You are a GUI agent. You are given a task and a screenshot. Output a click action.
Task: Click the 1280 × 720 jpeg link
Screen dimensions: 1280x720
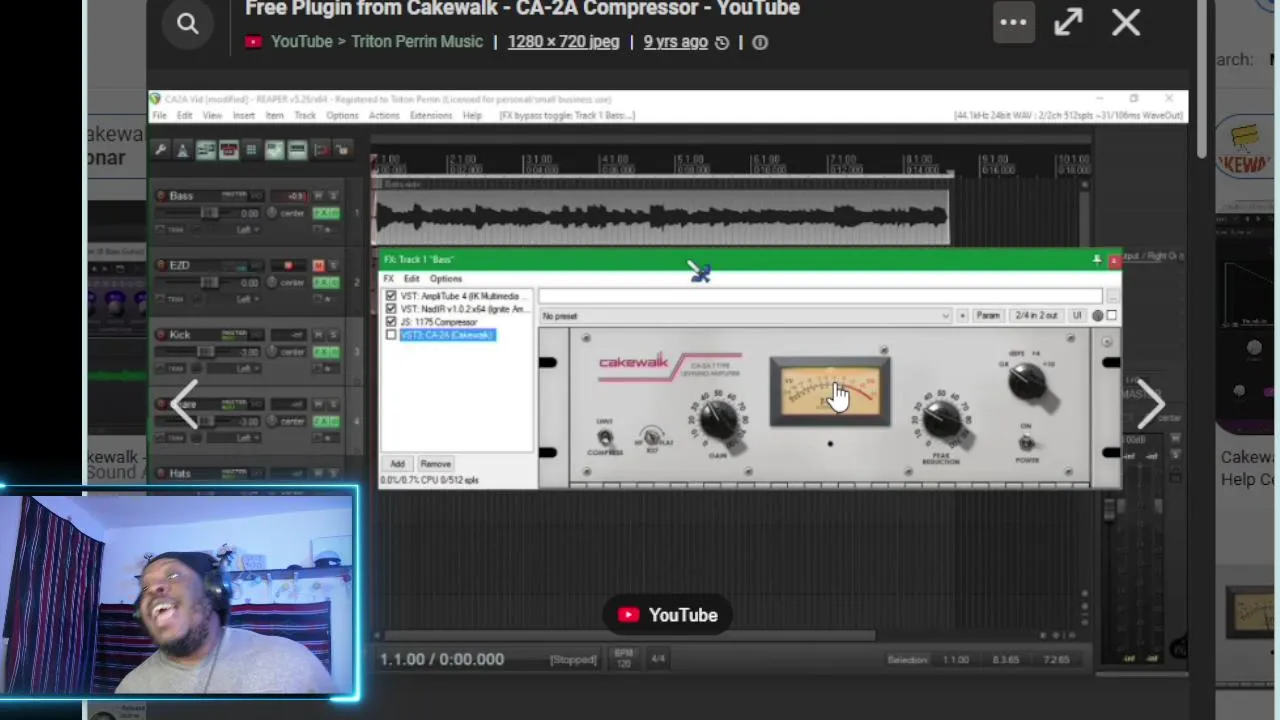click(x=563, y=42)
